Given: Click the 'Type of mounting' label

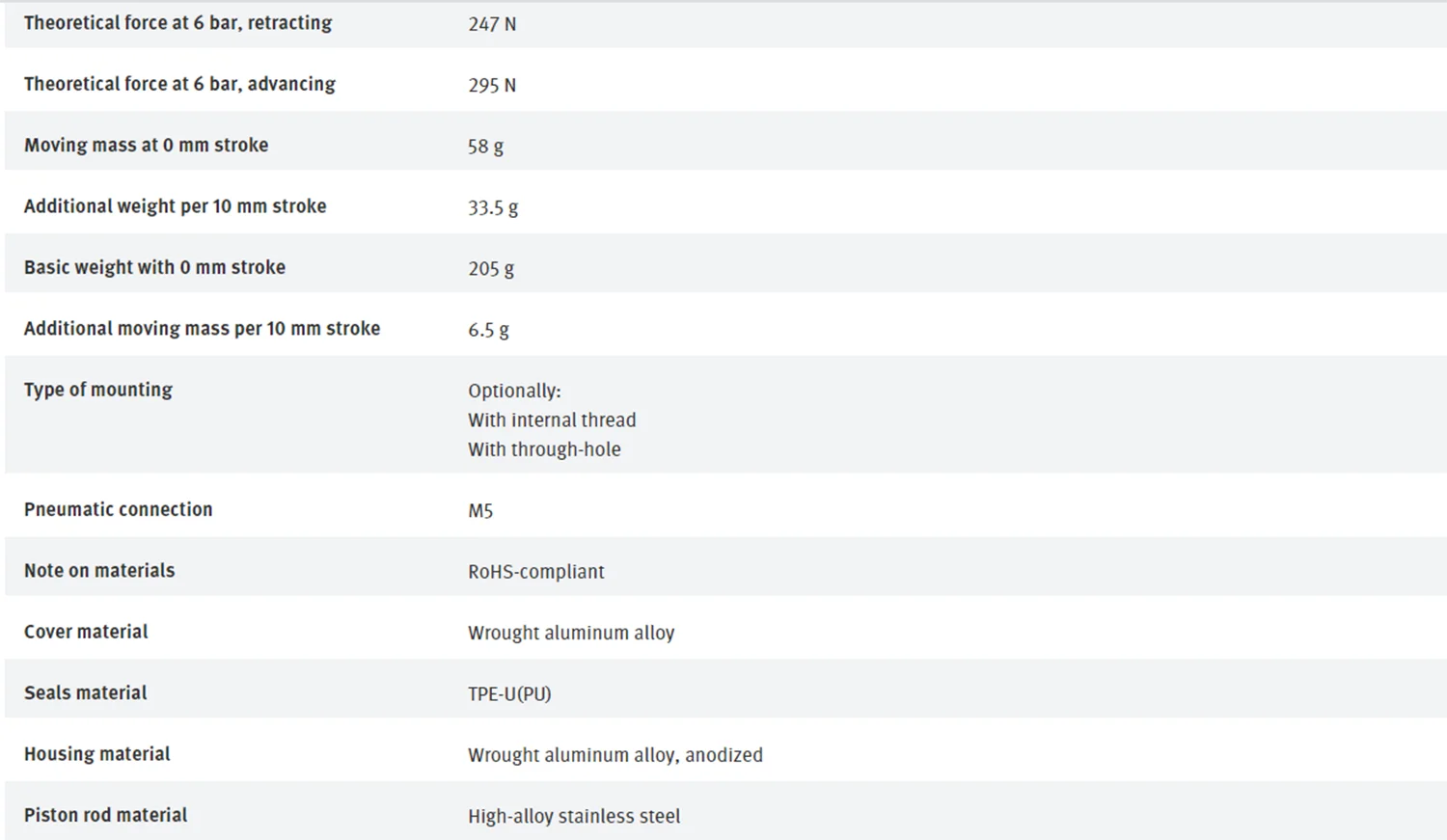Looking at the screenshot, I should [98, 390].
